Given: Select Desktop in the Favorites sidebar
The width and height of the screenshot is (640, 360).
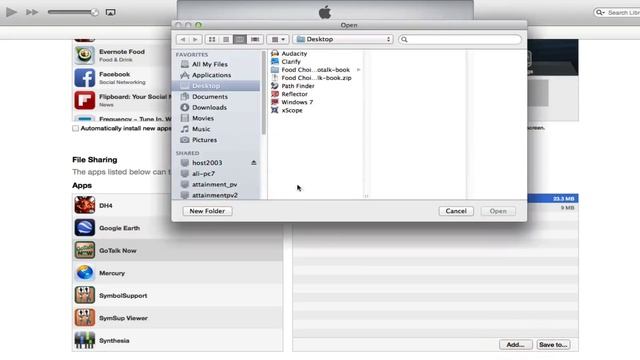Looking at the screenshot, I should pyautogui.click(x=216, y=86).
